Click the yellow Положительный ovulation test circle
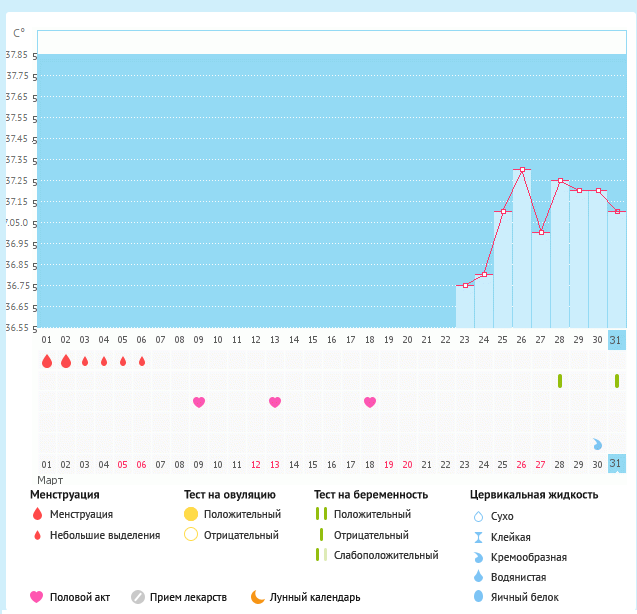Viewport: 637px width, 614px height. pos(191,514)
